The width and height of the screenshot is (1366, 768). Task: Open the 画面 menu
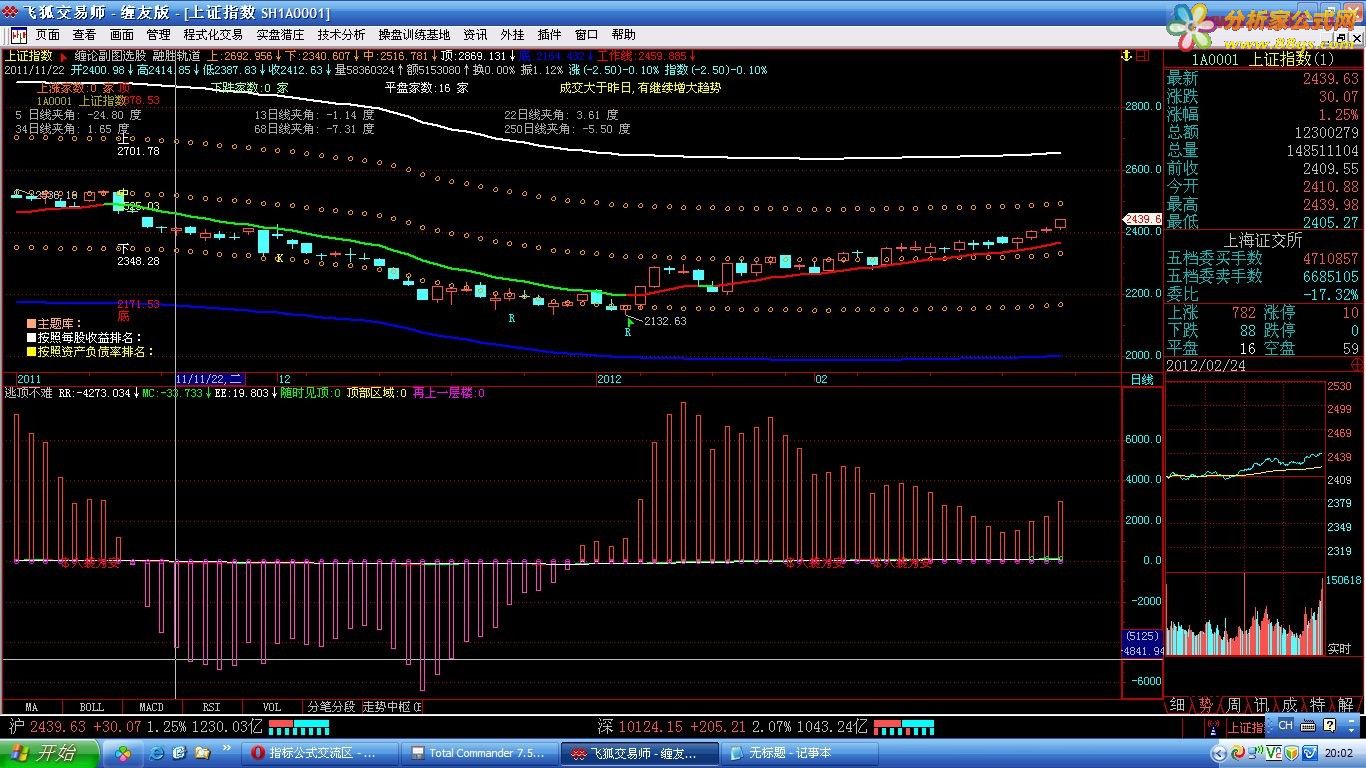pos(121,34)
